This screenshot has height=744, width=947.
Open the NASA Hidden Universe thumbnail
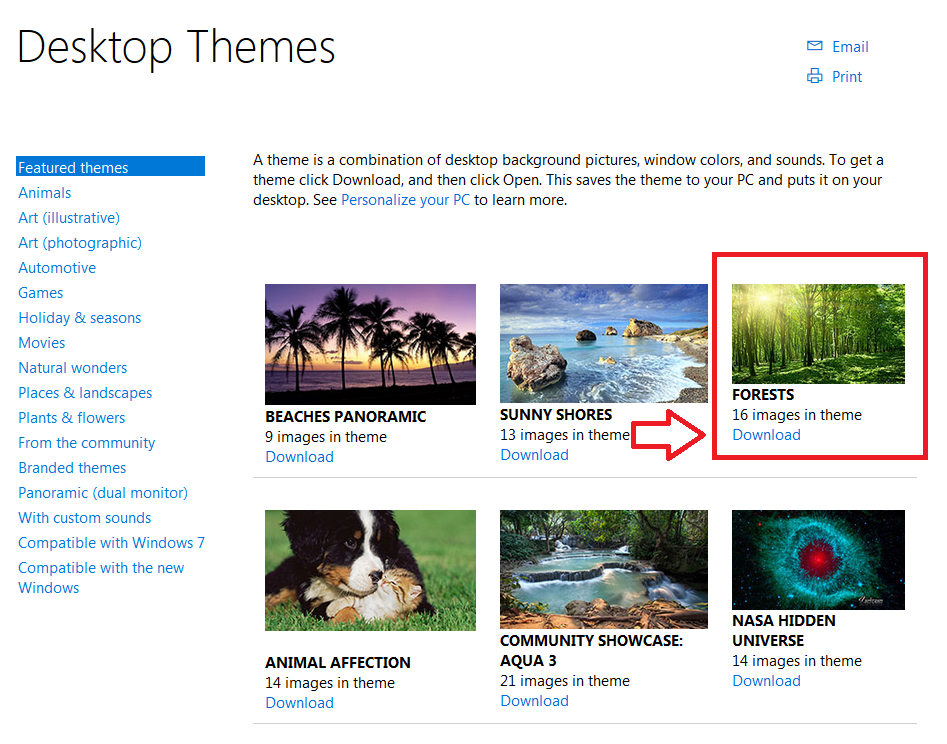click(x=818, y=560)
